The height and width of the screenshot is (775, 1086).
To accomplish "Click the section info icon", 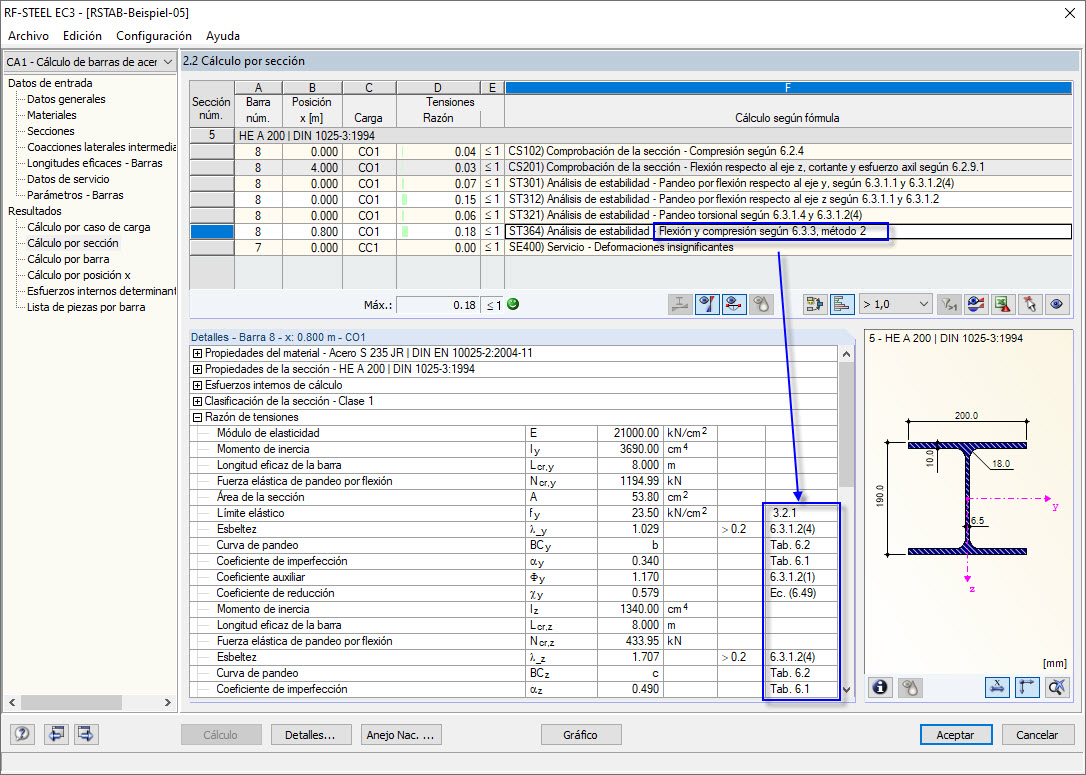I will tap(881, 686).
